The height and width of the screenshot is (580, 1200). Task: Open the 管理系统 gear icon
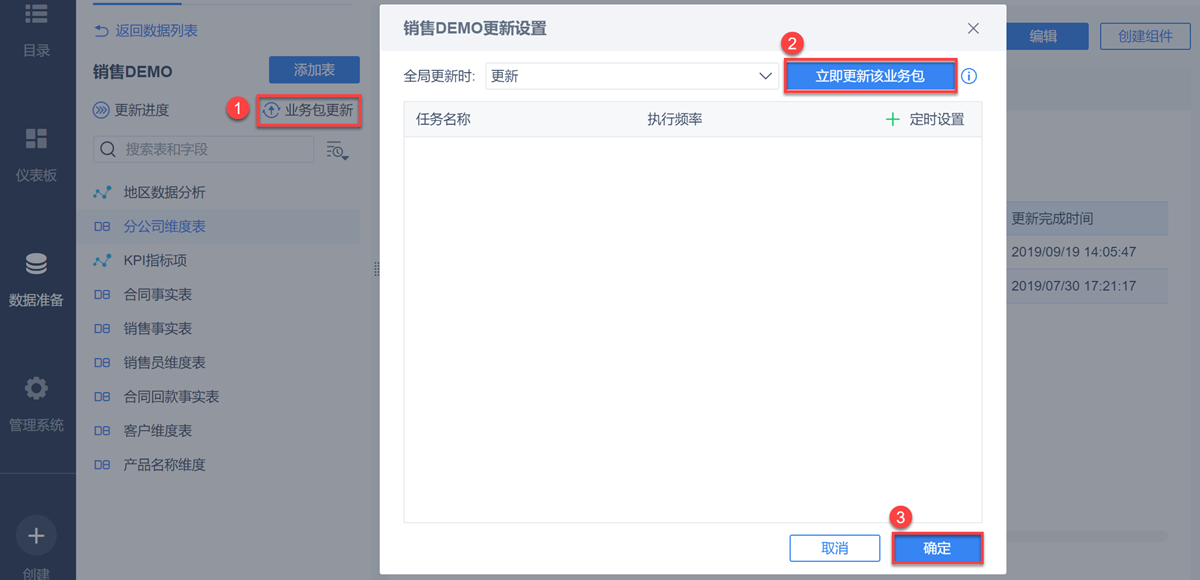pos(36,388)
